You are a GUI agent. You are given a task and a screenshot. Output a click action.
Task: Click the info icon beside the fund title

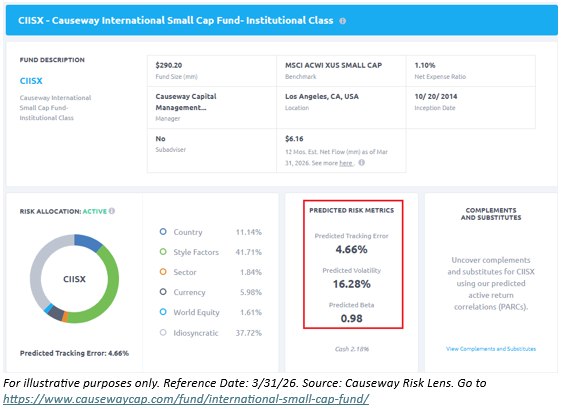[342, 21]
